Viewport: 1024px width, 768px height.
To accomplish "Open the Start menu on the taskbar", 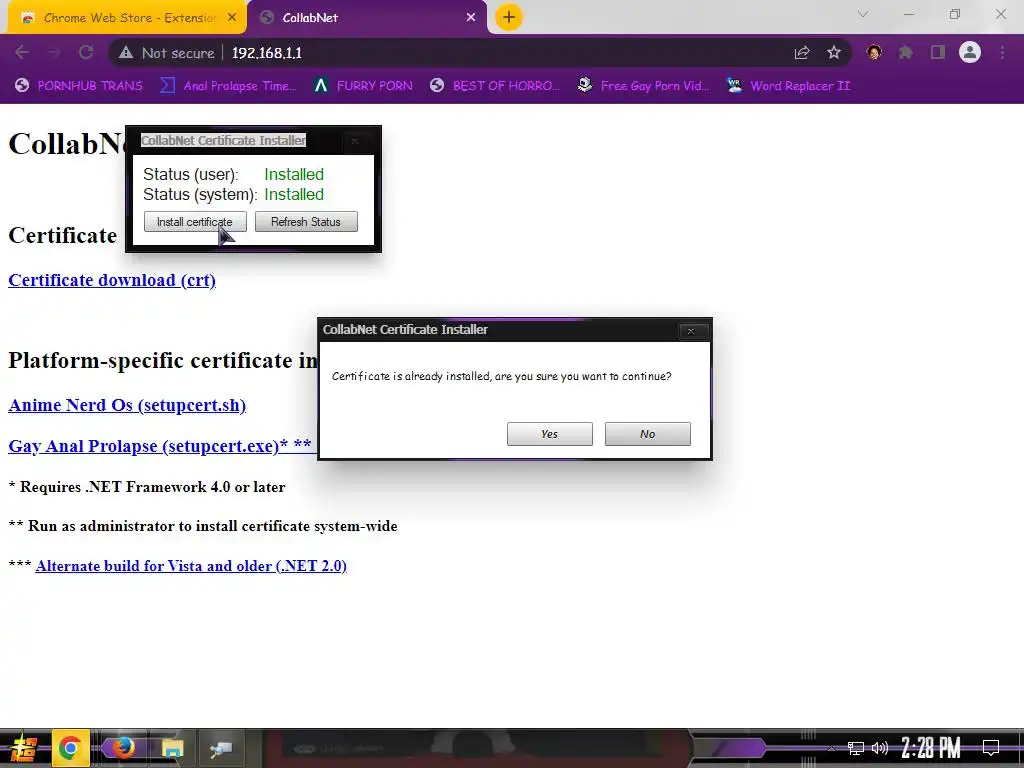I will pyautogui.click(x=24, y=748).
